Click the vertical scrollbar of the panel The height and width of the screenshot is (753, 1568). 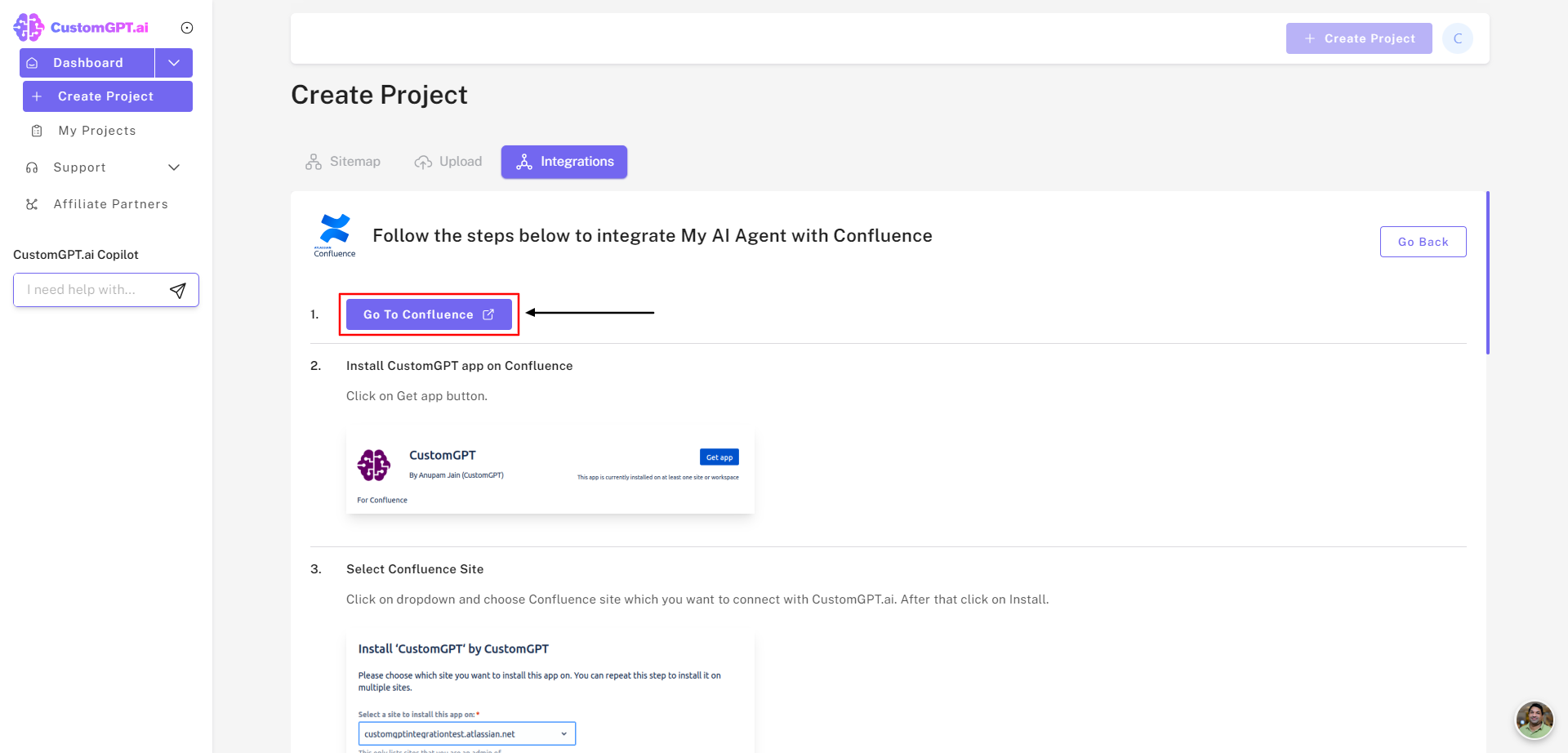point(1488,273)
